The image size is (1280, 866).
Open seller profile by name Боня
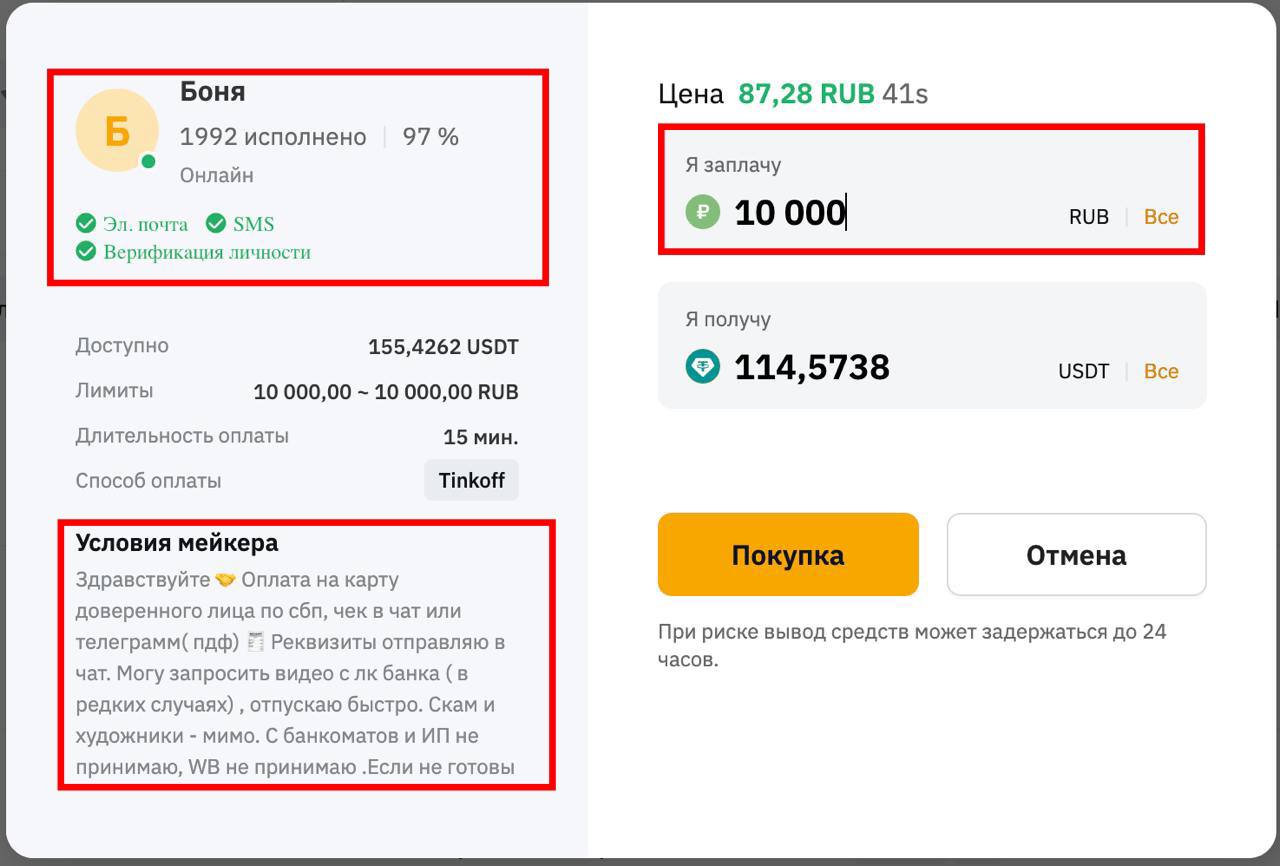coord(212,92)
